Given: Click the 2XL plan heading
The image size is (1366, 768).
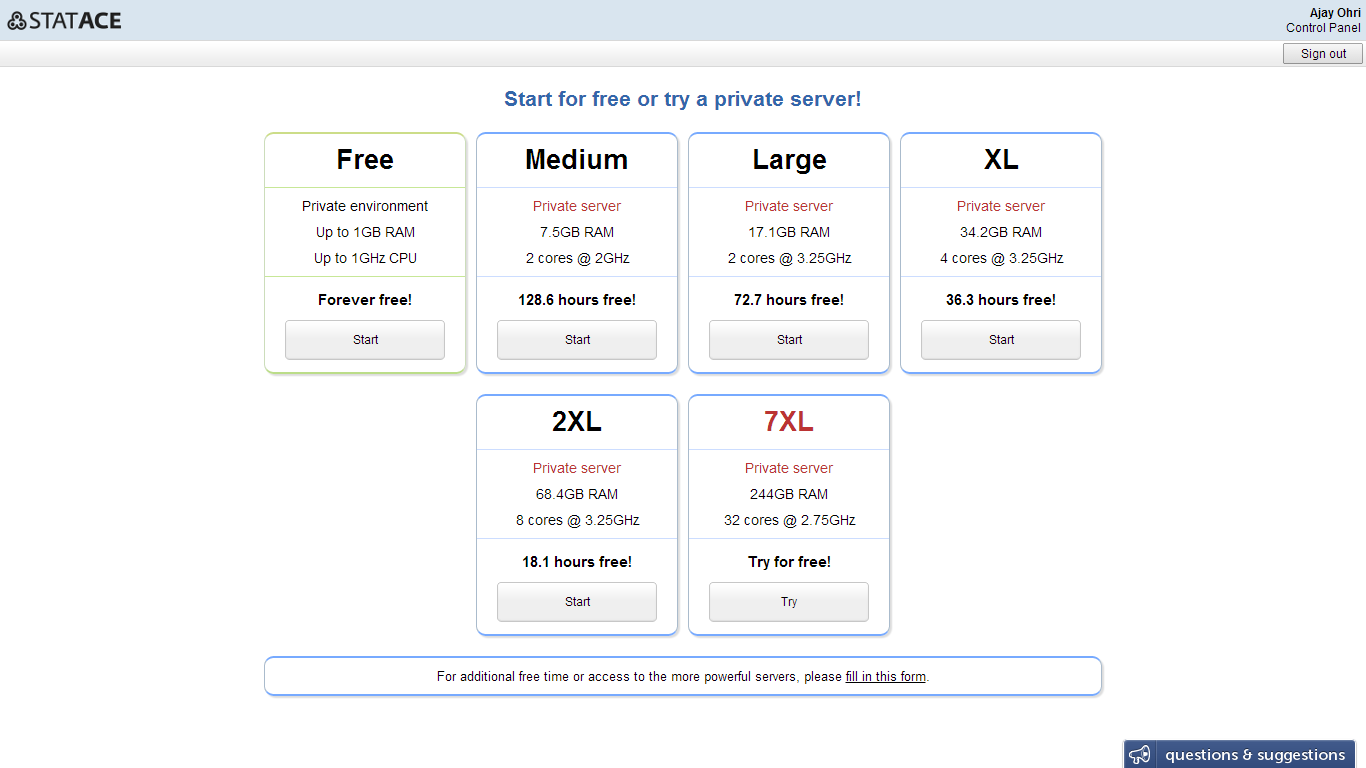Looking at the screenshot, I should (x=577, y=422).
